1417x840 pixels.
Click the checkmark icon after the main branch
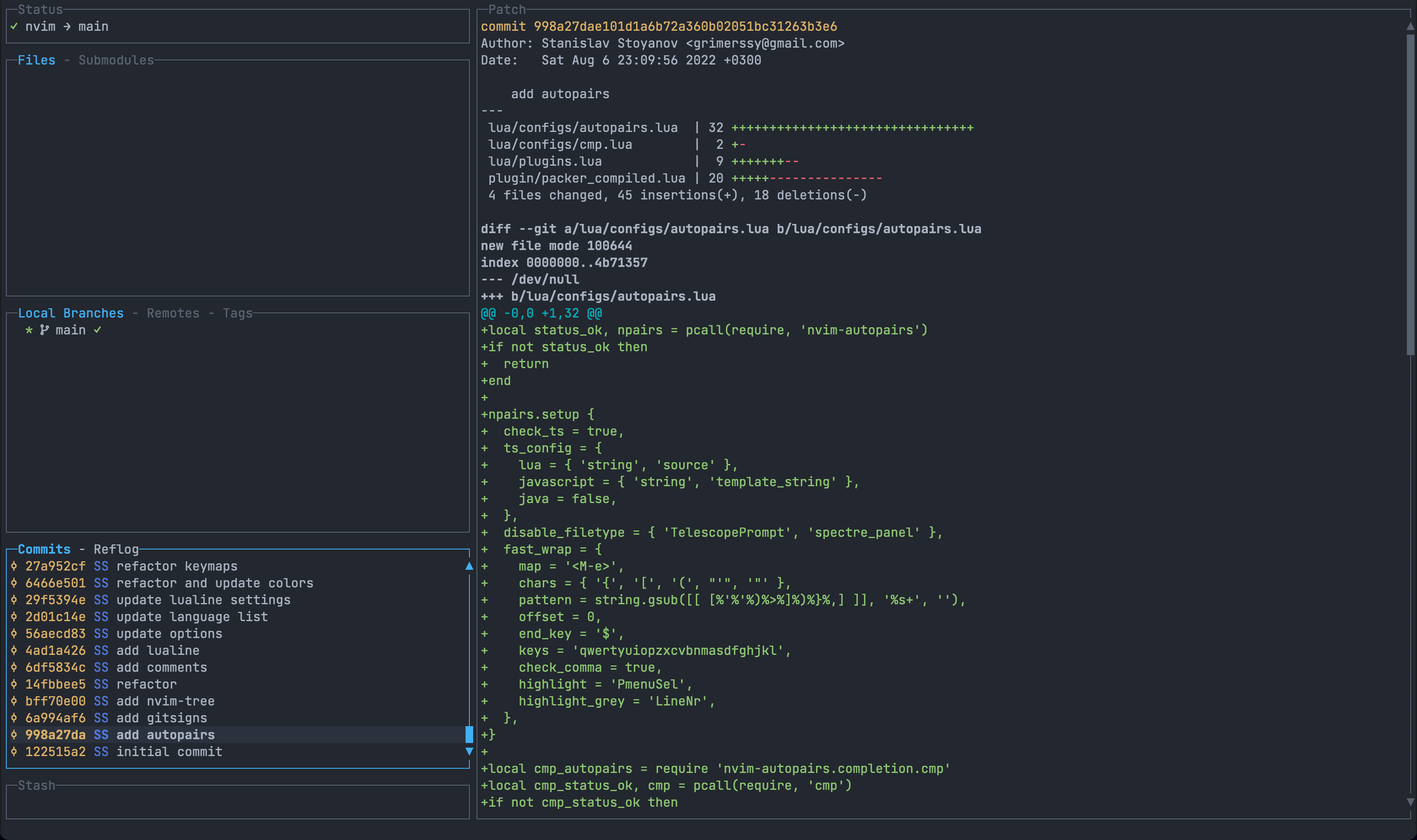point(98,330)
